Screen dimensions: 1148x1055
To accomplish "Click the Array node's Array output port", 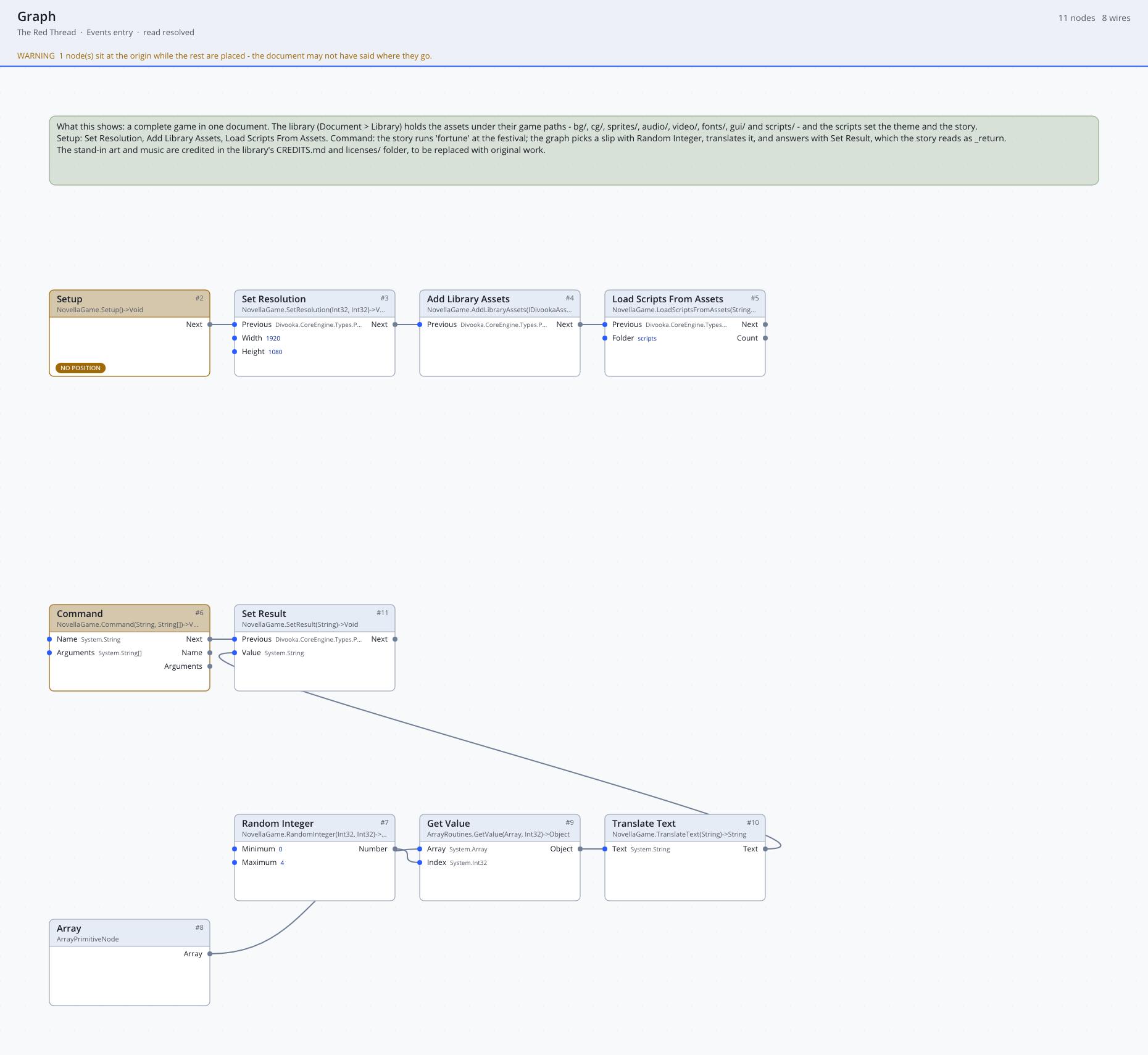I will [210, 954].
